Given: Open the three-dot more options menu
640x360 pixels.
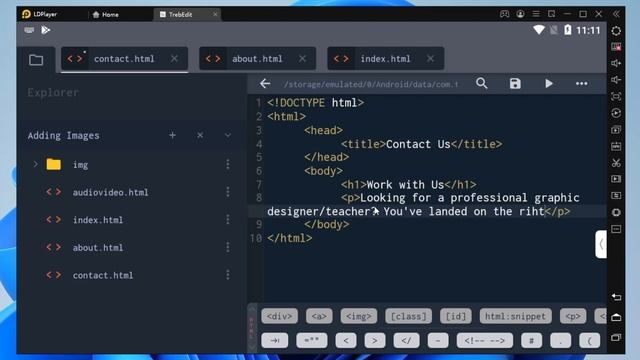Looking at the screenshot, I should [x=582, y=84].
